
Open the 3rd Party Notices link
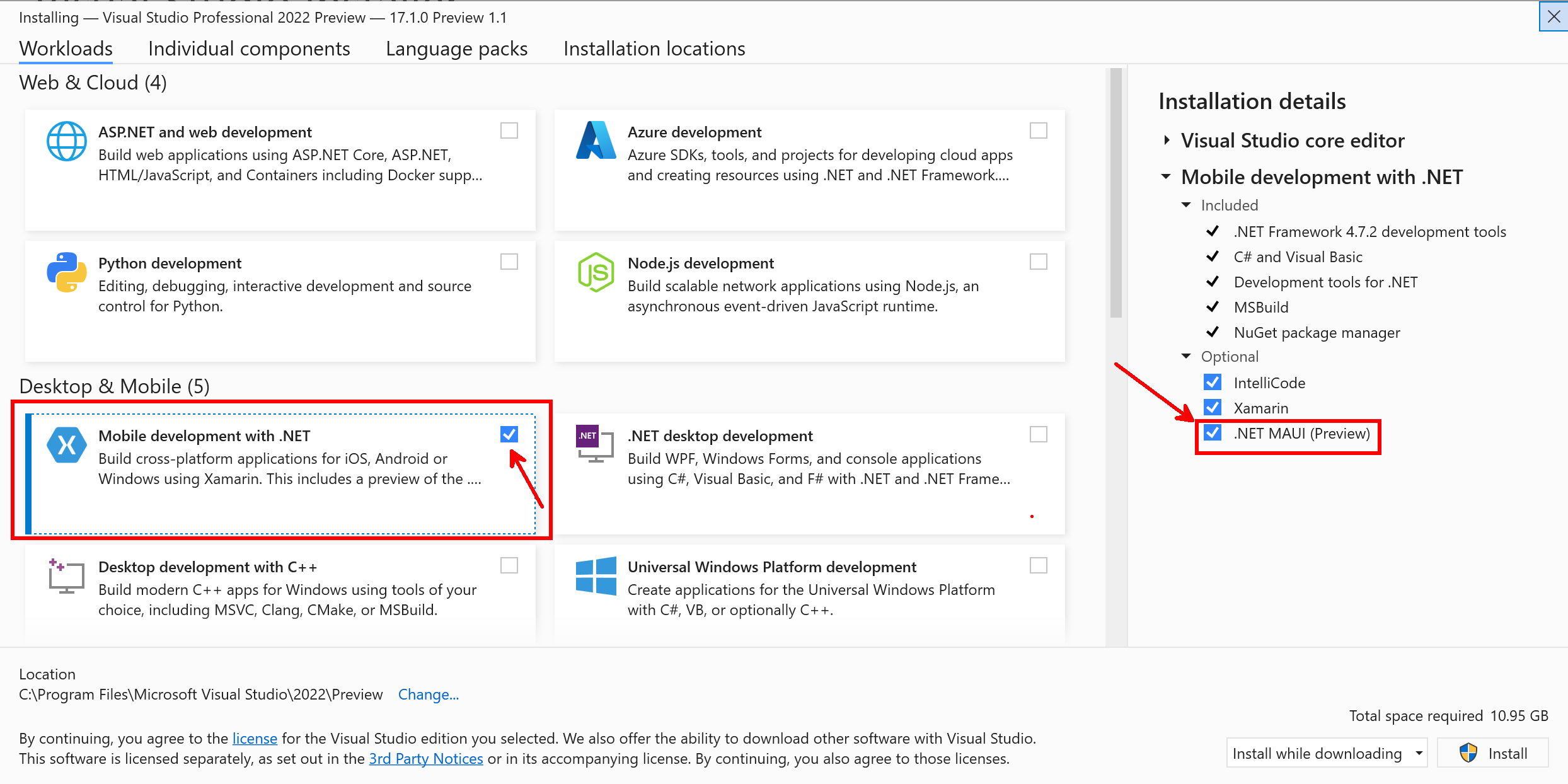(426, 758)
